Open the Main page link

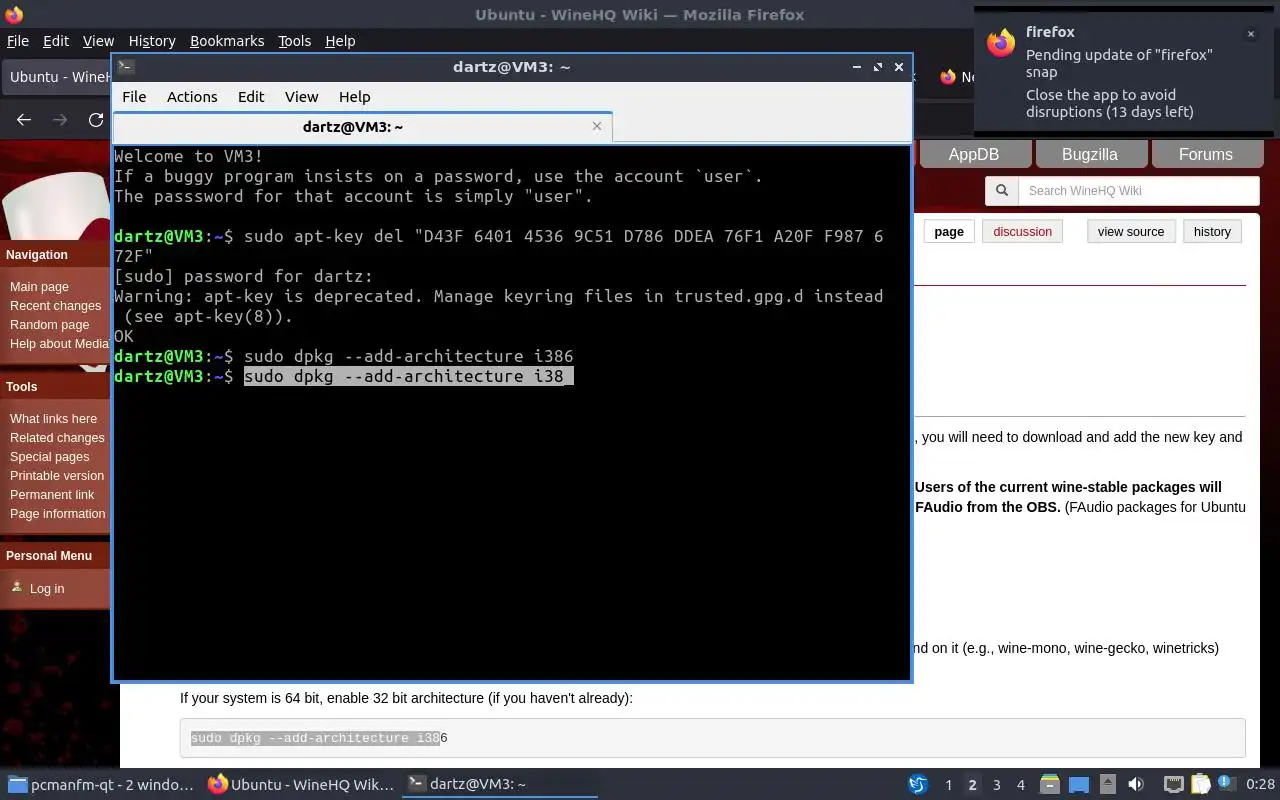(x=39, y=287)
